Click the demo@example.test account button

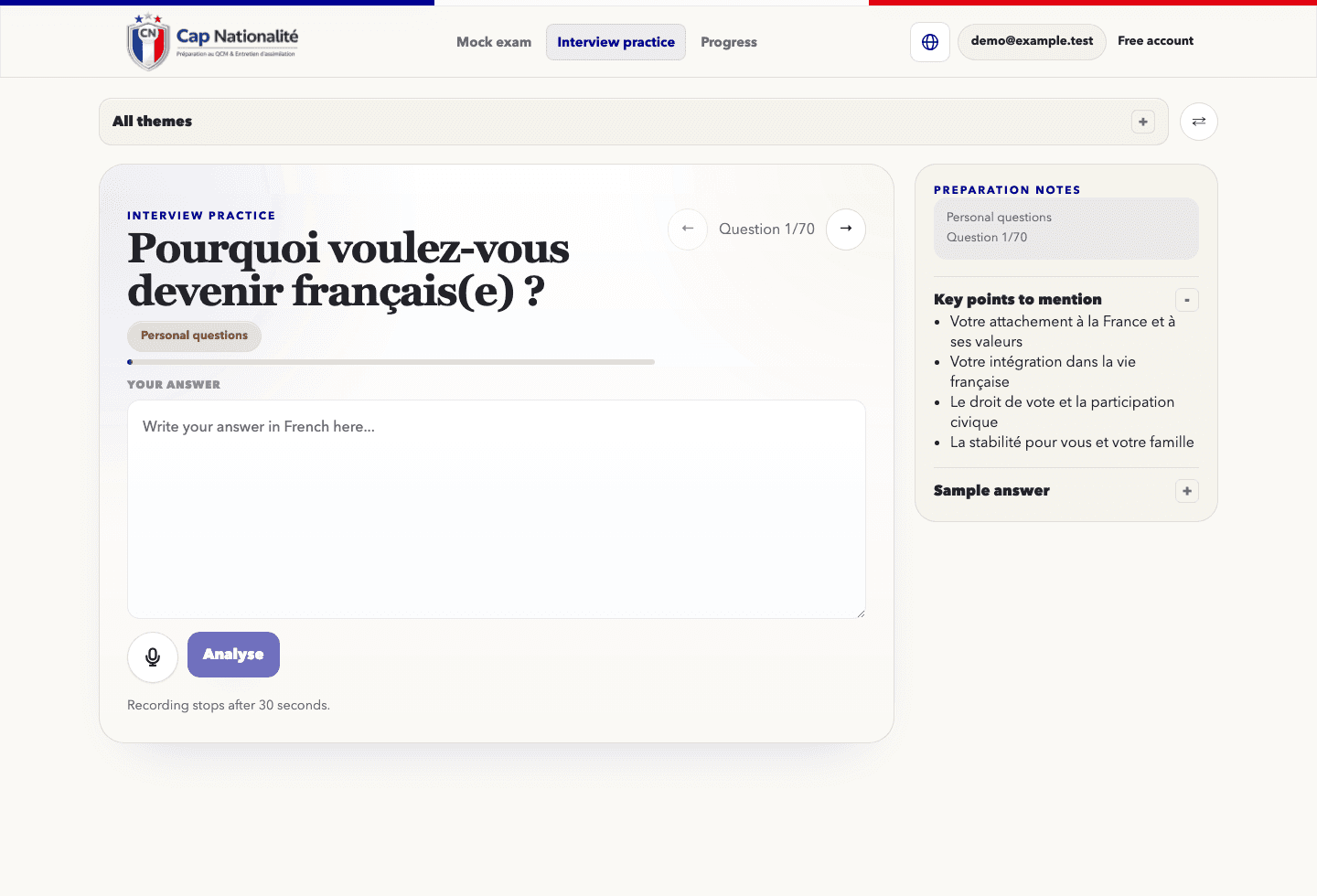(1032, 41)
